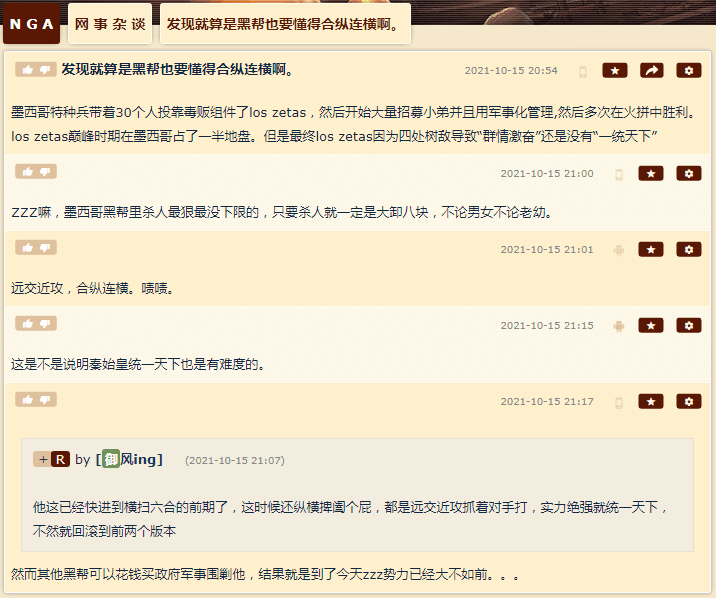The image size is (716, 598).
Task: Open gear menu on the 21:15 reply
Action: pyautogui.click(x=689, y=325)
